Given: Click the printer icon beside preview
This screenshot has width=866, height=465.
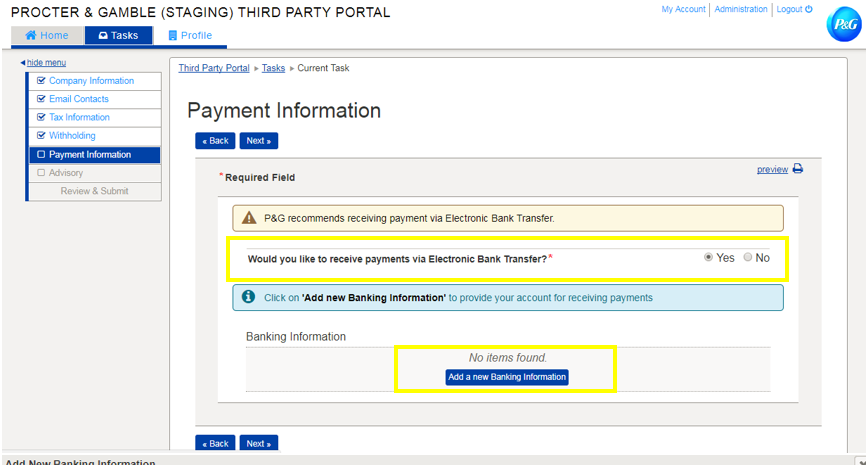Looking at the screenshot, I should (798, 168).
